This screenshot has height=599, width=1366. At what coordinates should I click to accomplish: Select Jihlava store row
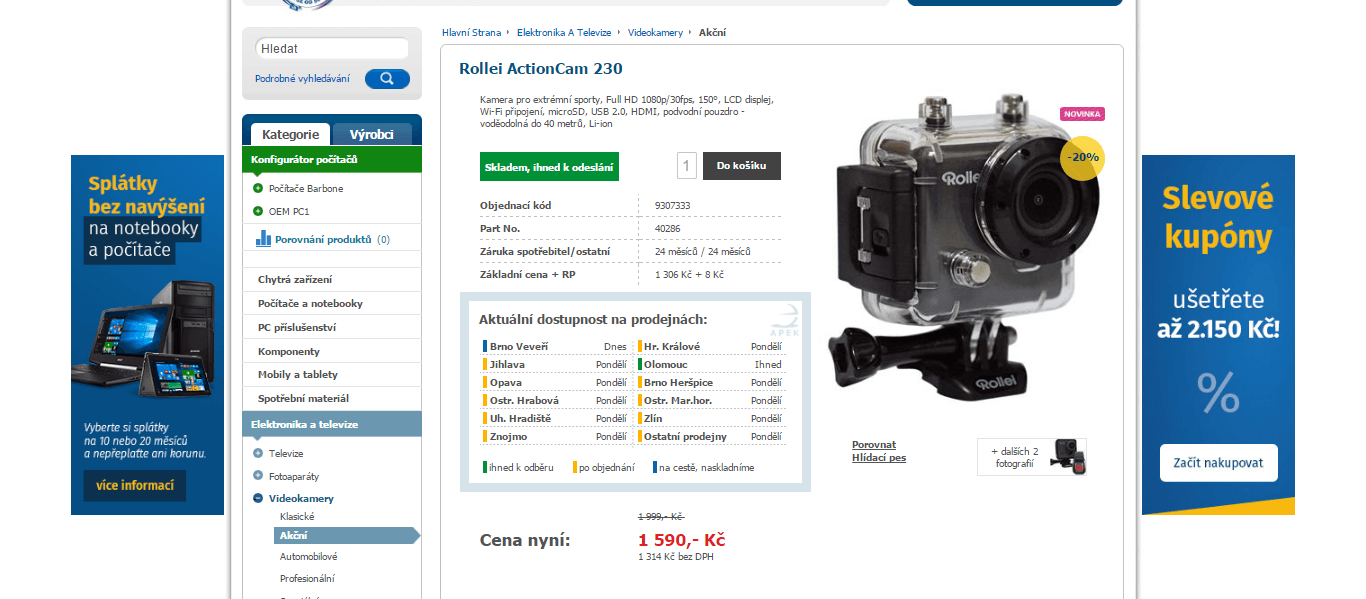pyautogui.click(x=555, y=365)
